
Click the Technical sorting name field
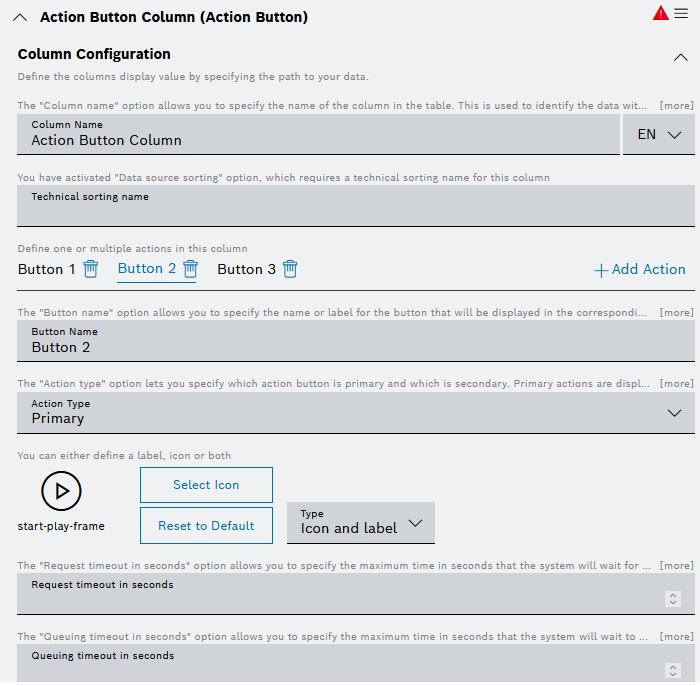[356, 206]
